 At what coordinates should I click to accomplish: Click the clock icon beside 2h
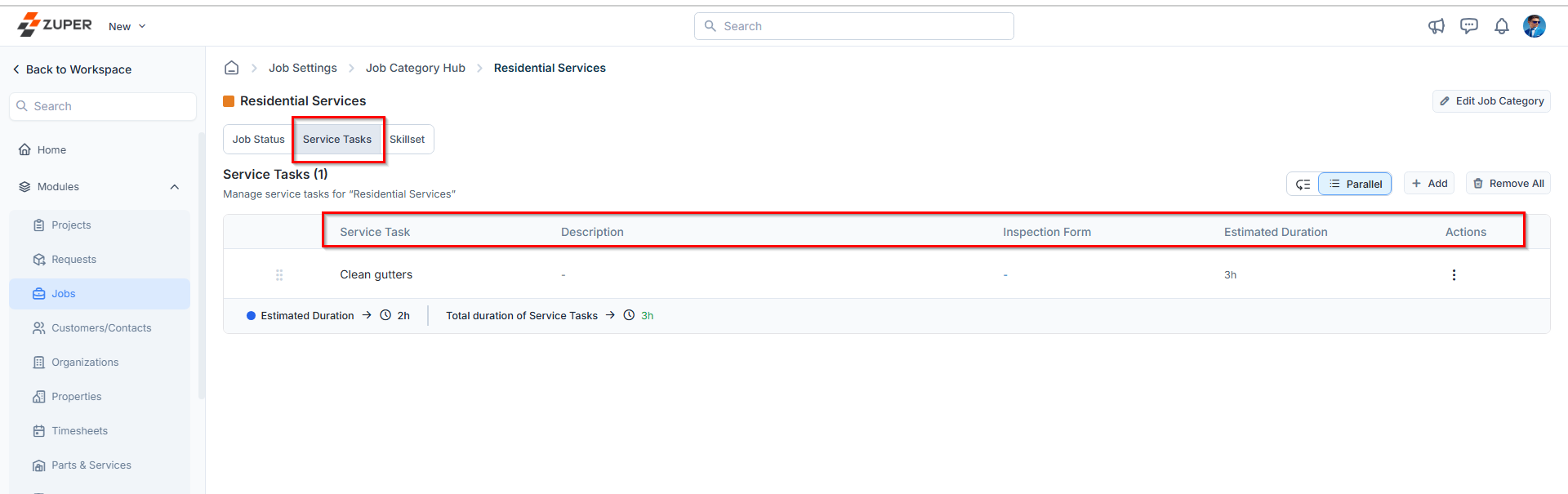tap(385, 315)
